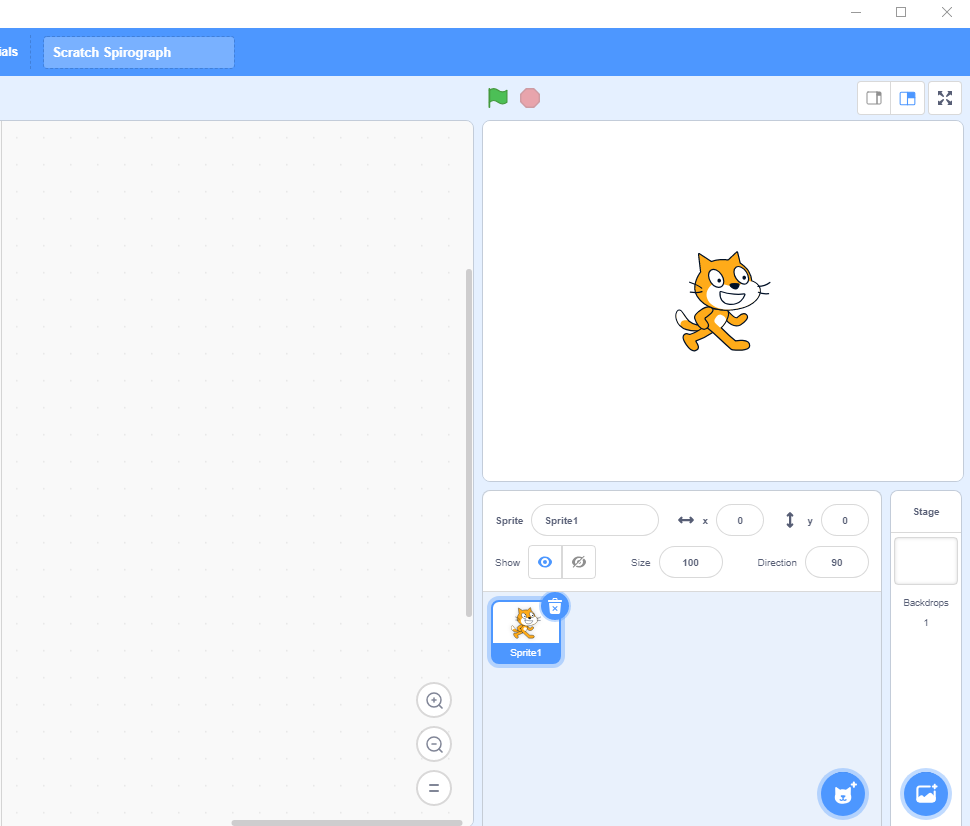
Task: Click the Size field showing 100
Action: (x=690, y=562)
